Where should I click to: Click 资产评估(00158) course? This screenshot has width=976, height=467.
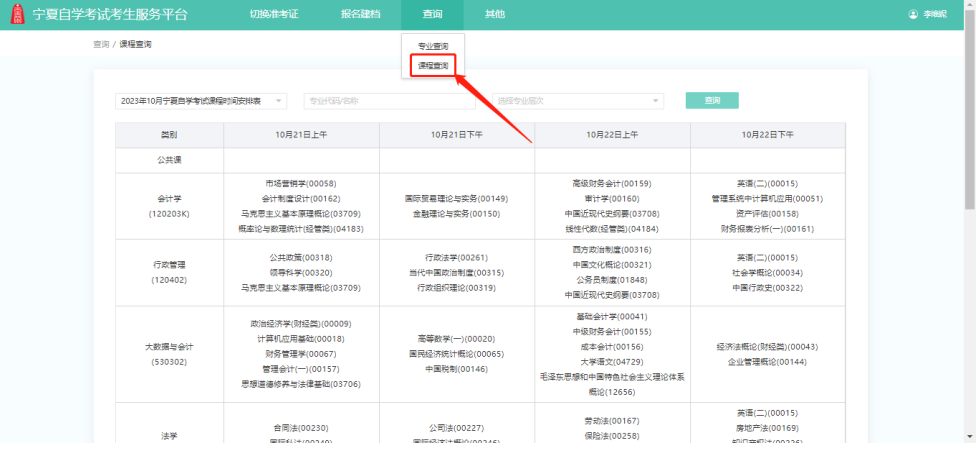coord(767,214)
